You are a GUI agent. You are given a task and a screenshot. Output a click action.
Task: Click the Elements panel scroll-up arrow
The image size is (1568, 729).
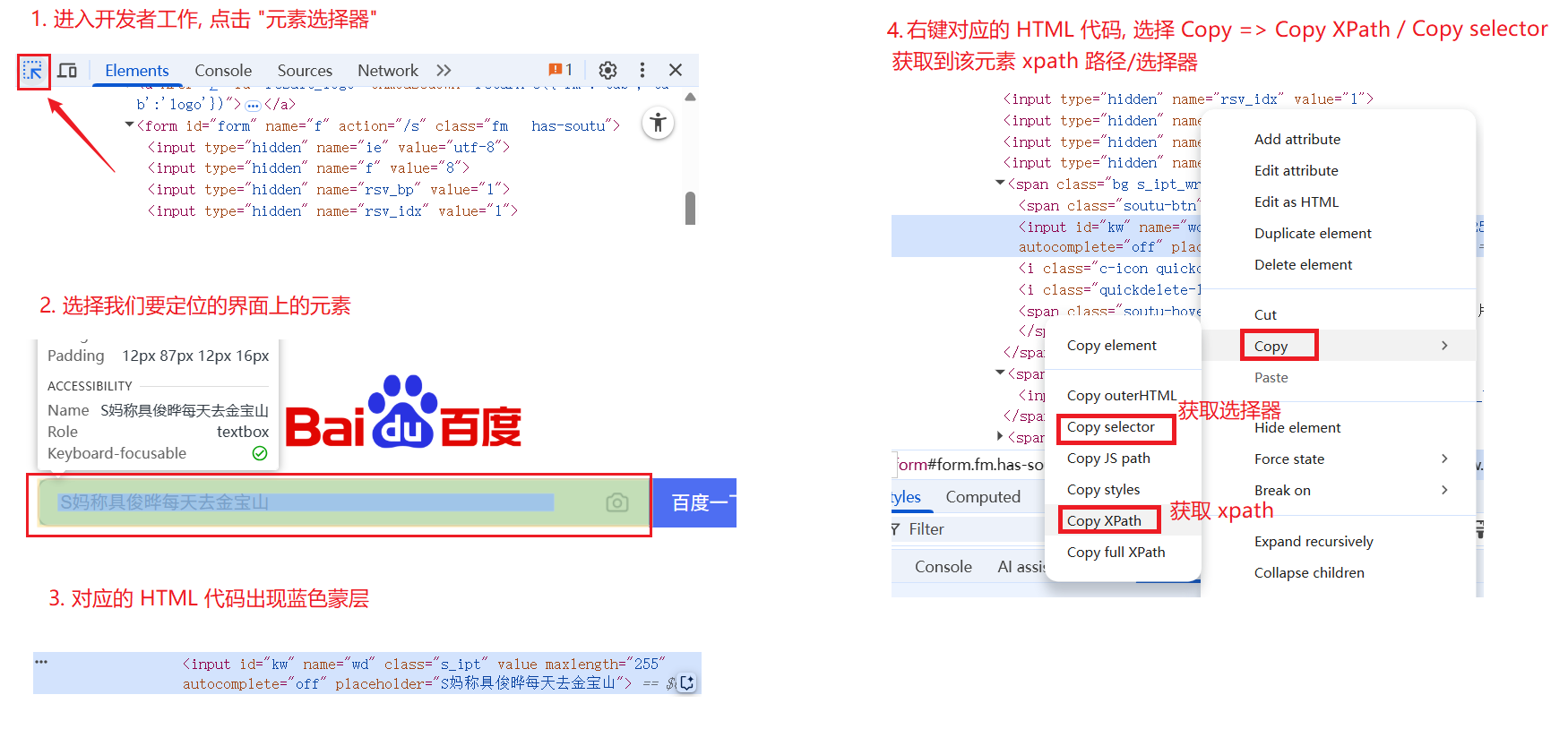point(690,97)
